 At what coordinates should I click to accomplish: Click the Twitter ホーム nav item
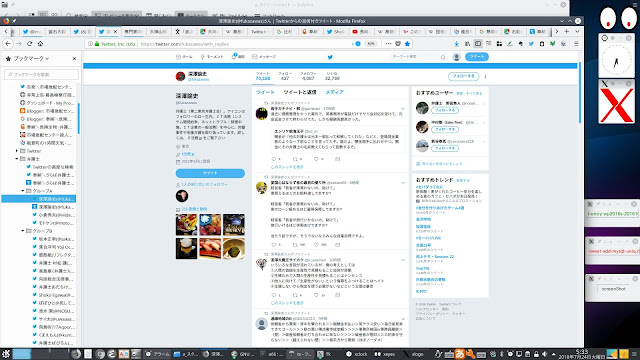pos(184,57)
